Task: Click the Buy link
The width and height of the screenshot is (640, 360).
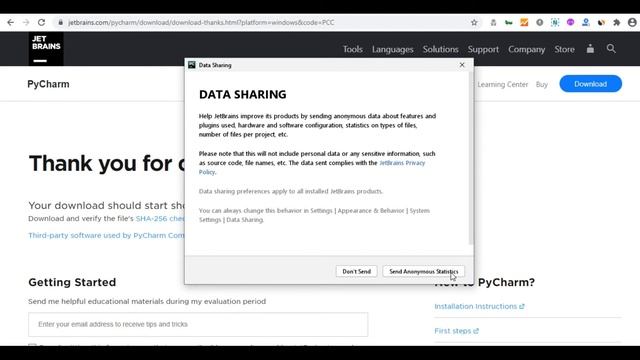Action: tap(542, 84)
